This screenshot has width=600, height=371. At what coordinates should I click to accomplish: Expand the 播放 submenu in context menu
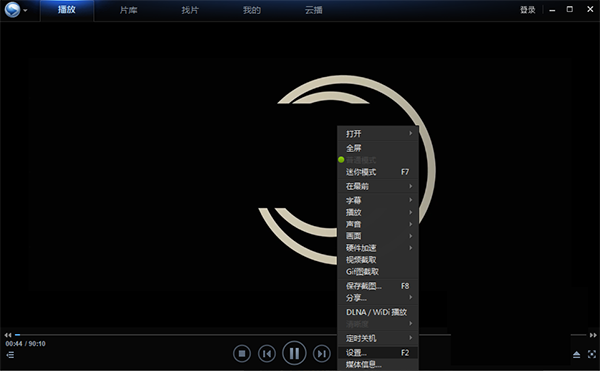pos(378,212)
